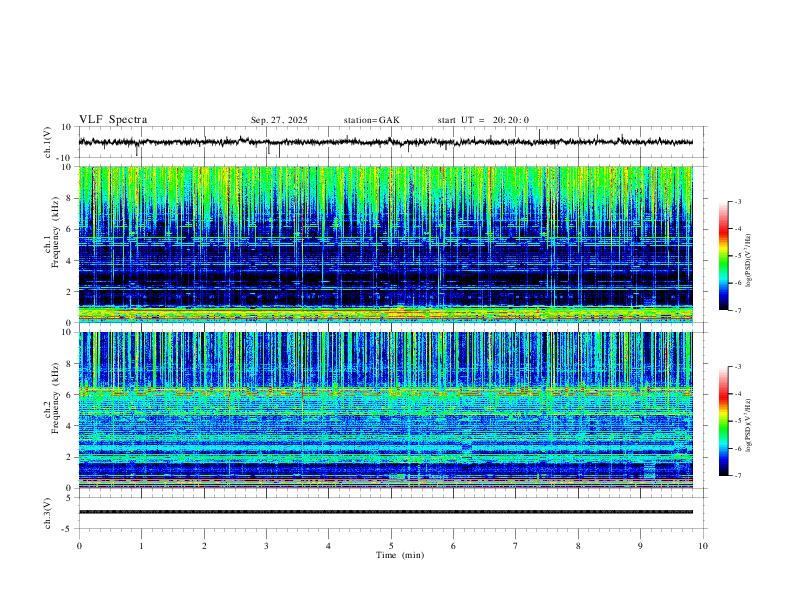Click the ch.3 flat voltage trace
The image size is (792, 612).
tap(385, 512)
